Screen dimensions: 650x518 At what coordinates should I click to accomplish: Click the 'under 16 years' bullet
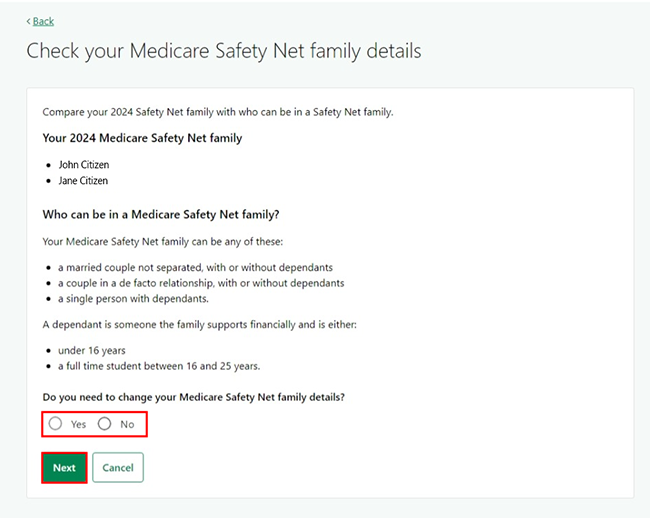pyautogui.click(x=91, y=350)
